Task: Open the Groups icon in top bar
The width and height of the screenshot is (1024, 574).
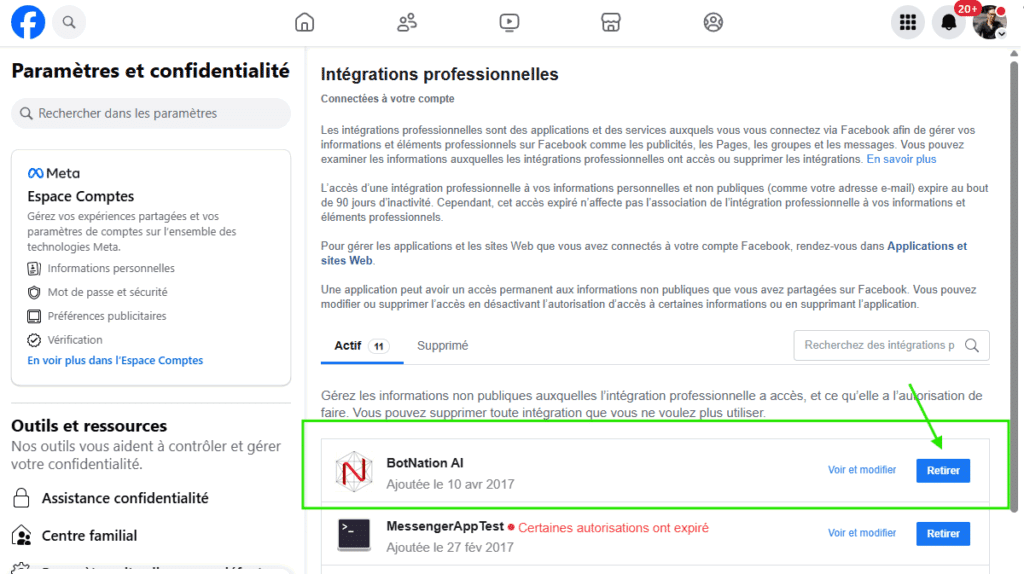Action: pyautogui.click(x=713, y=22)
